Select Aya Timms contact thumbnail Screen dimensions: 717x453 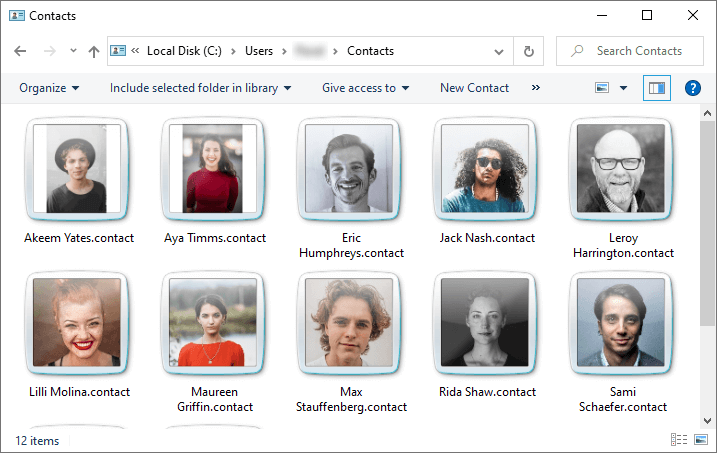point(213,169)
